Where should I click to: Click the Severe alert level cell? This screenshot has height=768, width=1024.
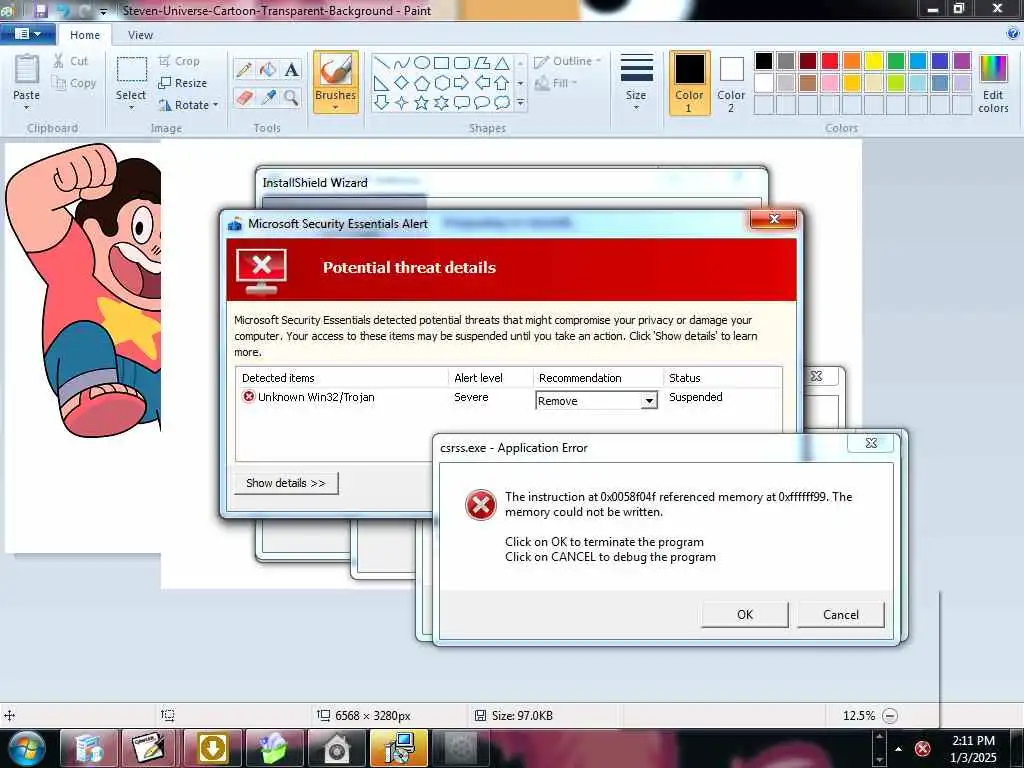click(x=471, y=397)
